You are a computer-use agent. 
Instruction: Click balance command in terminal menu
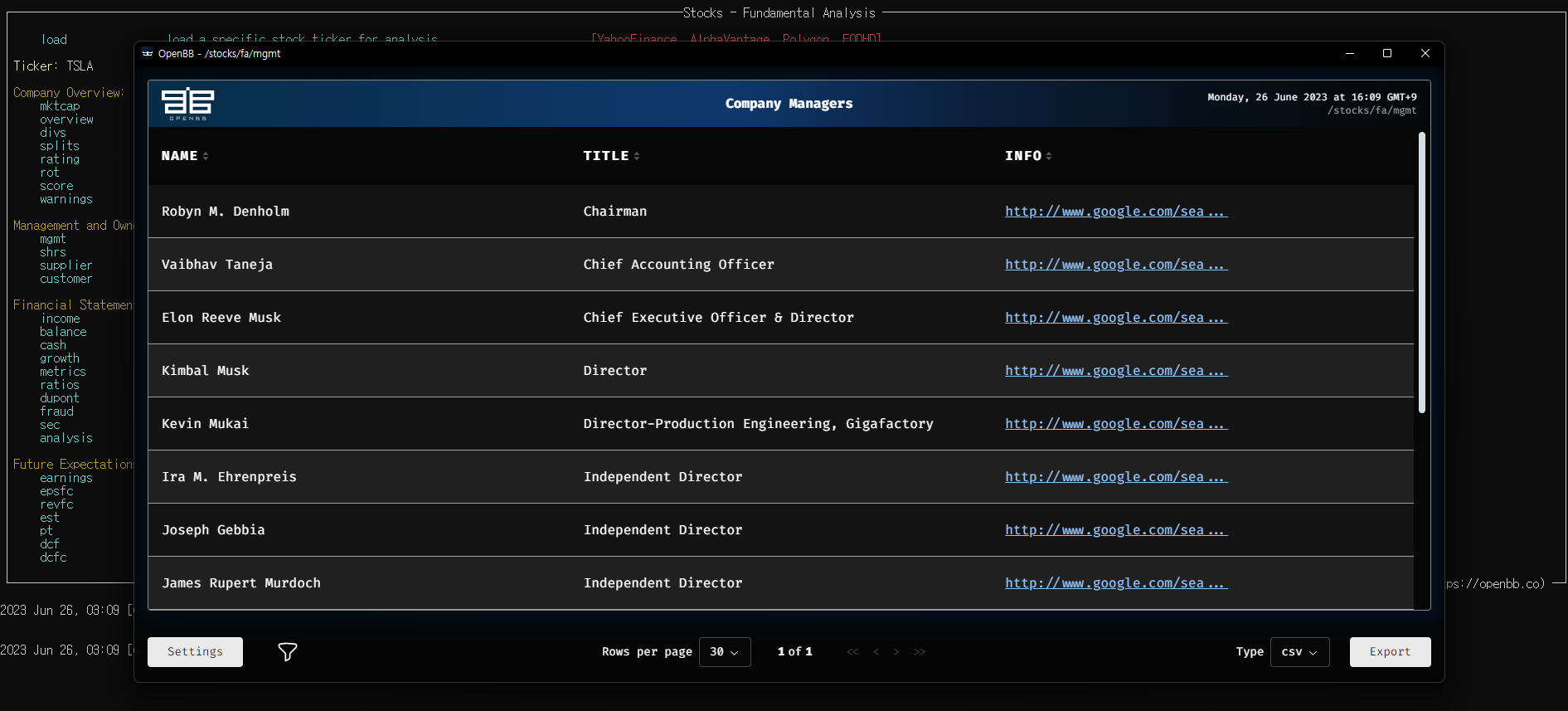(63, 332)
